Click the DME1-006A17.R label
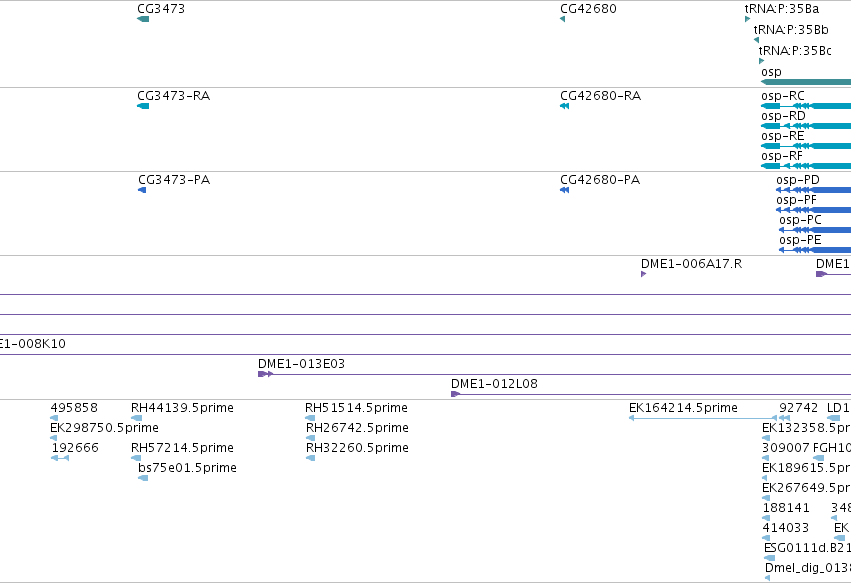The image size is (851, 583). [691, 264]
